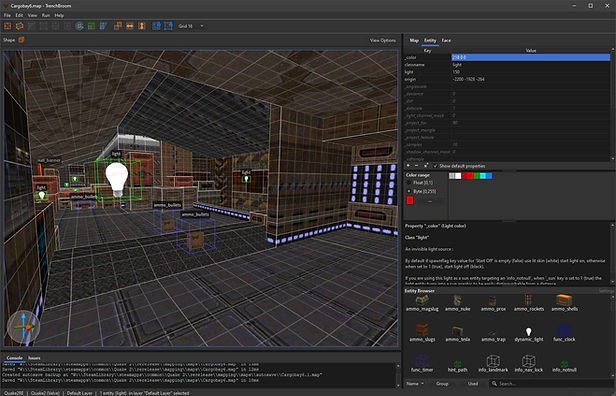616x396 pixels.
Task: Switch to the Console tab
Action: point(15,358)
